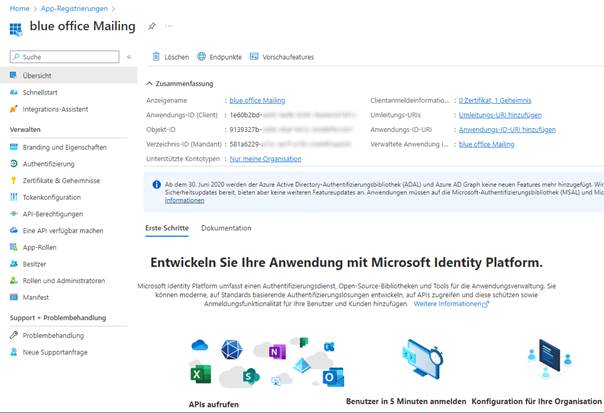The height and width of the screenshot is (413, 604).
Task: Click the App-Registrierungen breadcrumb
Action: click(x=74, y=8)
